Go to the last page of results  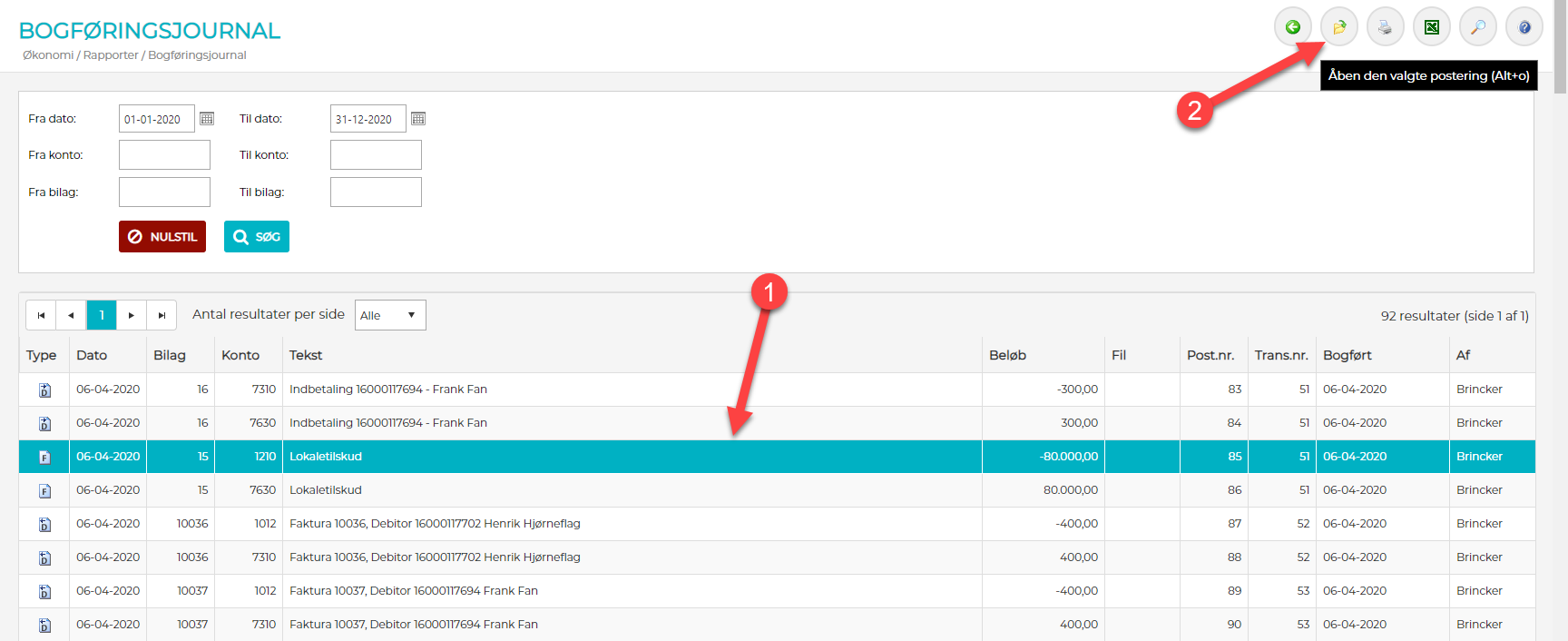(x=162, y=315)
